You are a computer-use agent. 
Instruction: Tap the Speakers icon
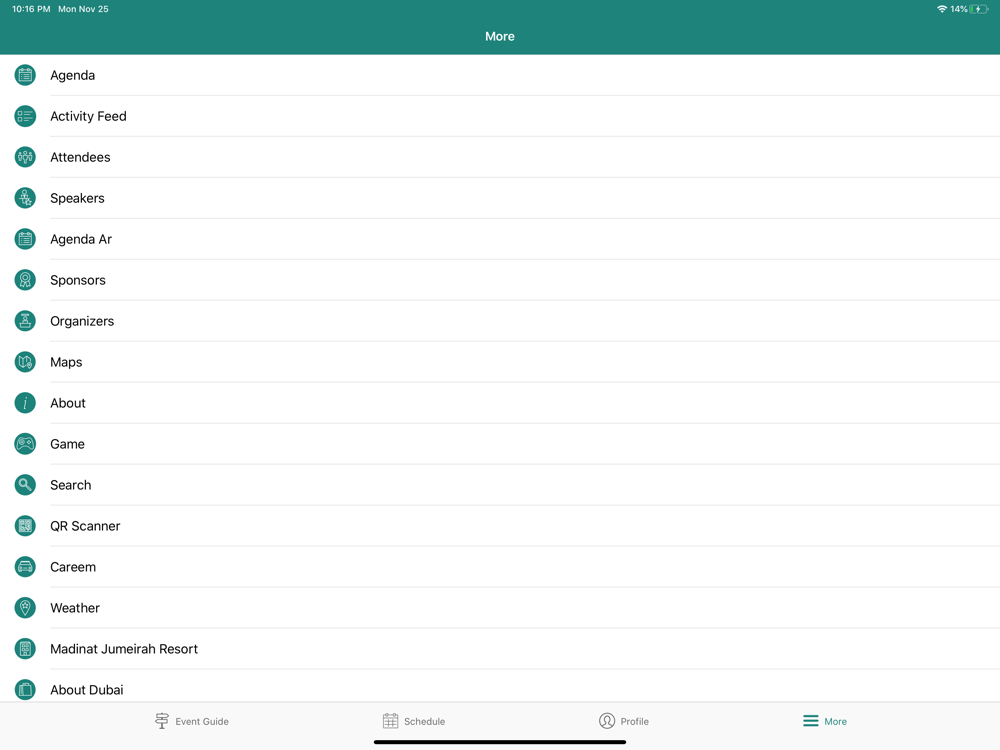point(25,198)
